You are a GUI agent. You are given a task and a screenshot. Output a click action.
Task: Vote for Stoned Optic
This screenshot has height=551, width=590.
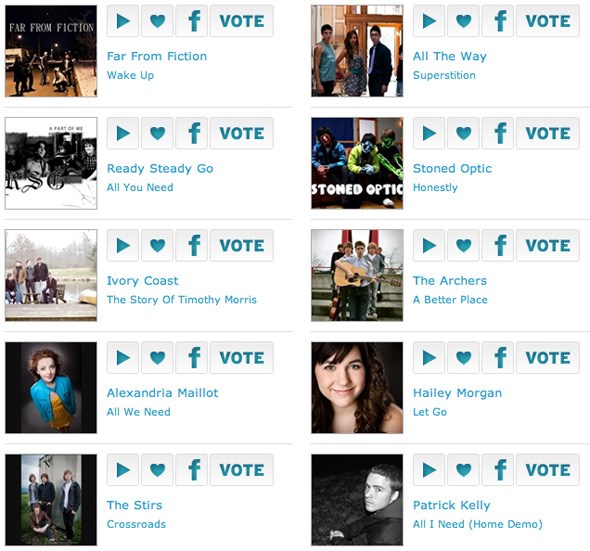(x=548, y=133)
